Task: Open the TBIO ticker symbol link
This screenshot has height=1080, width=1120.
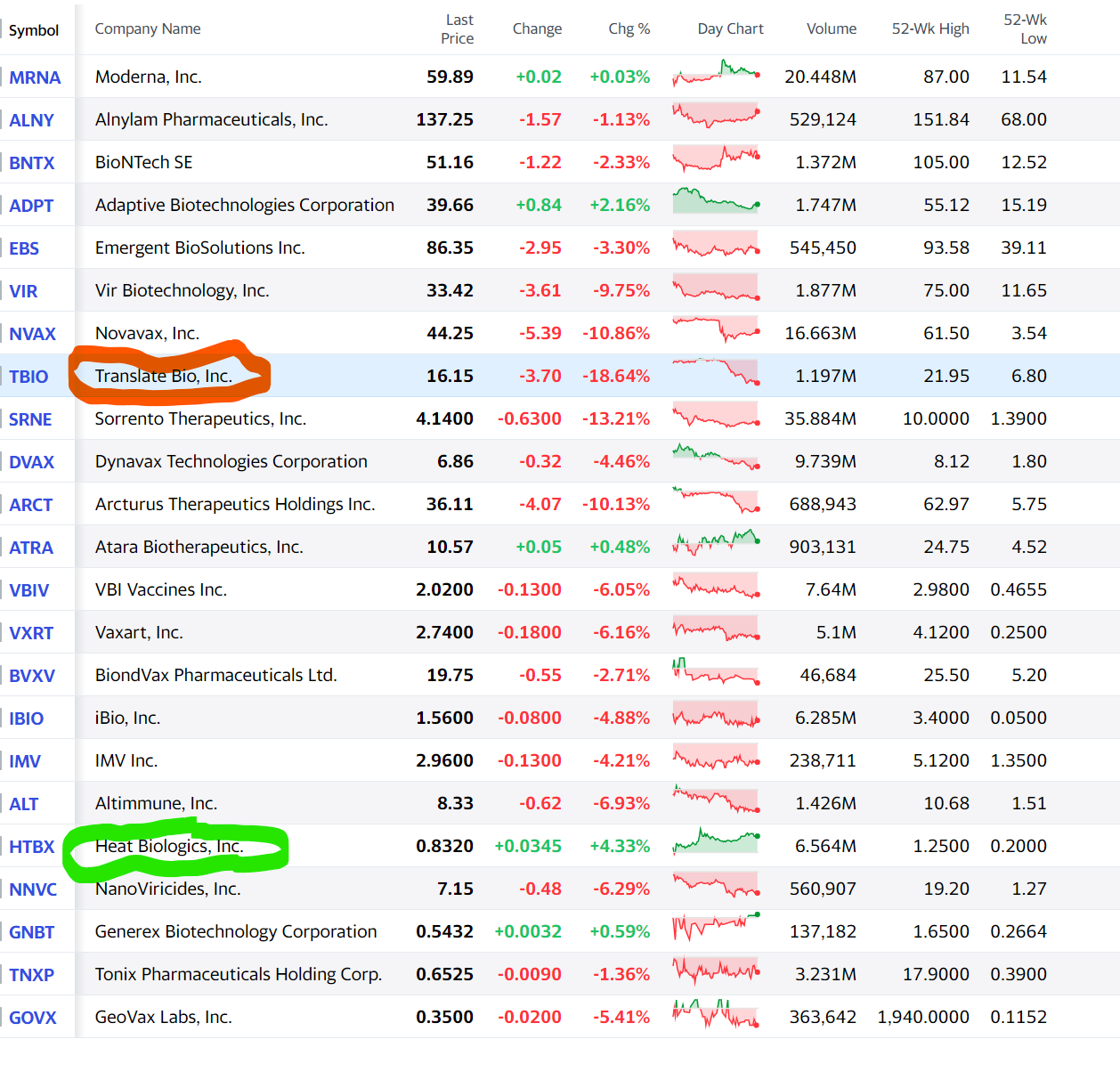Action: coord(28,377)
